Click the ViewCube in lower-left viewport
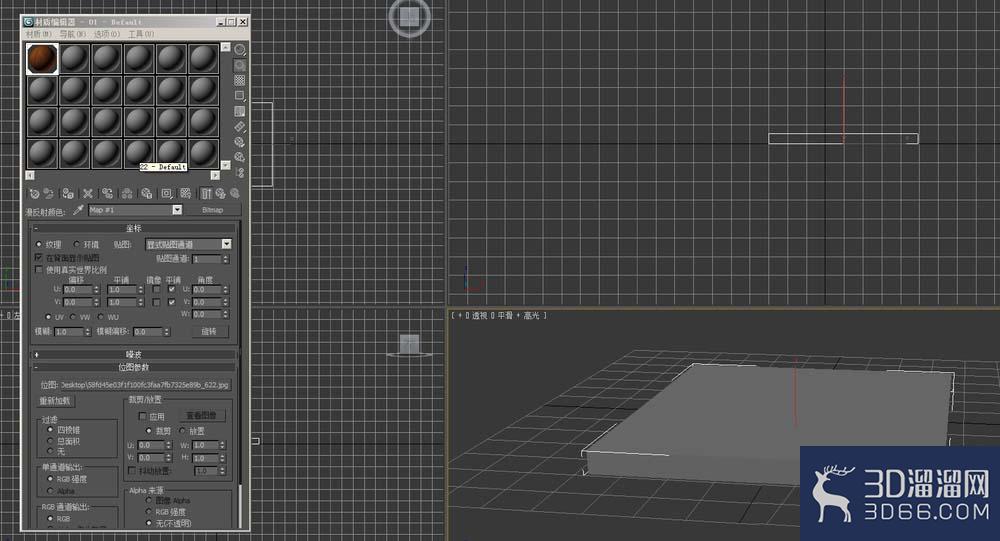This screenshot has height=541, width=1000. pos(409,345)
